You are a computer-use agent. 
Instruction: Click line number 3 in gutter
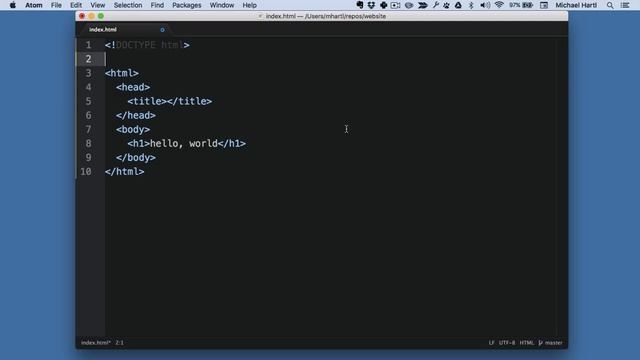88,73
